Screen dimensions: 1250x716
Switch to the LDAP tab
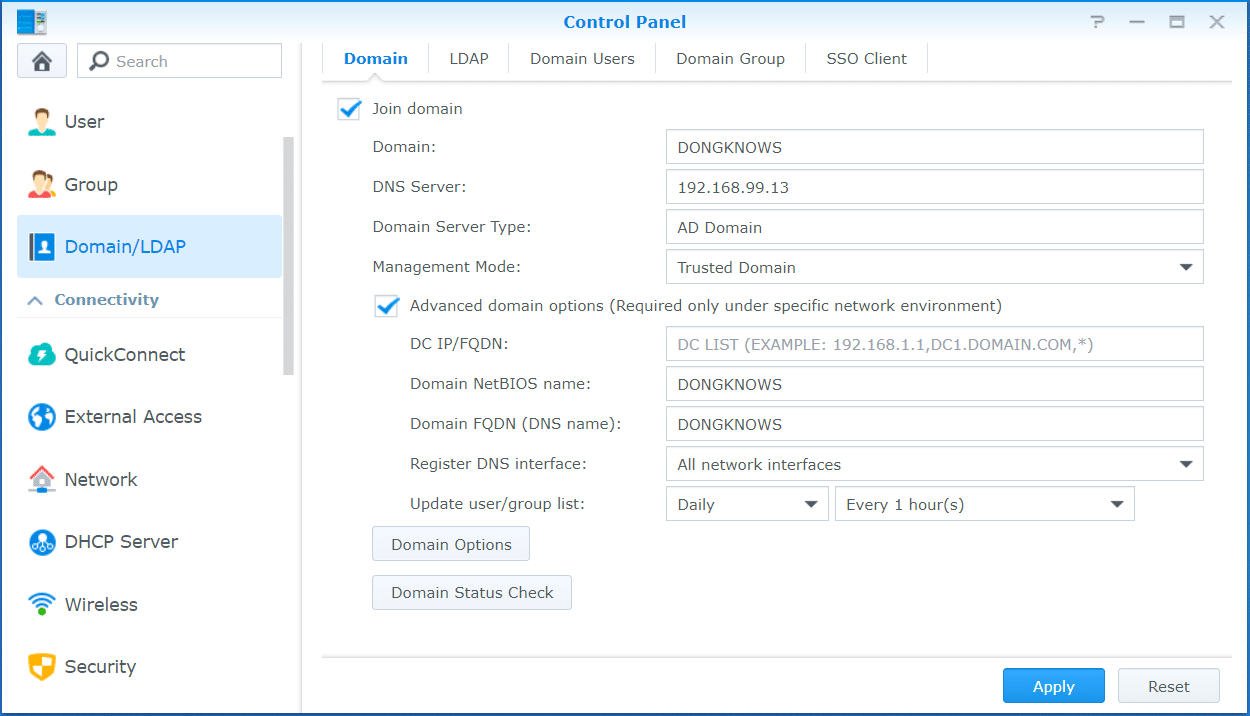coord(468,59)
